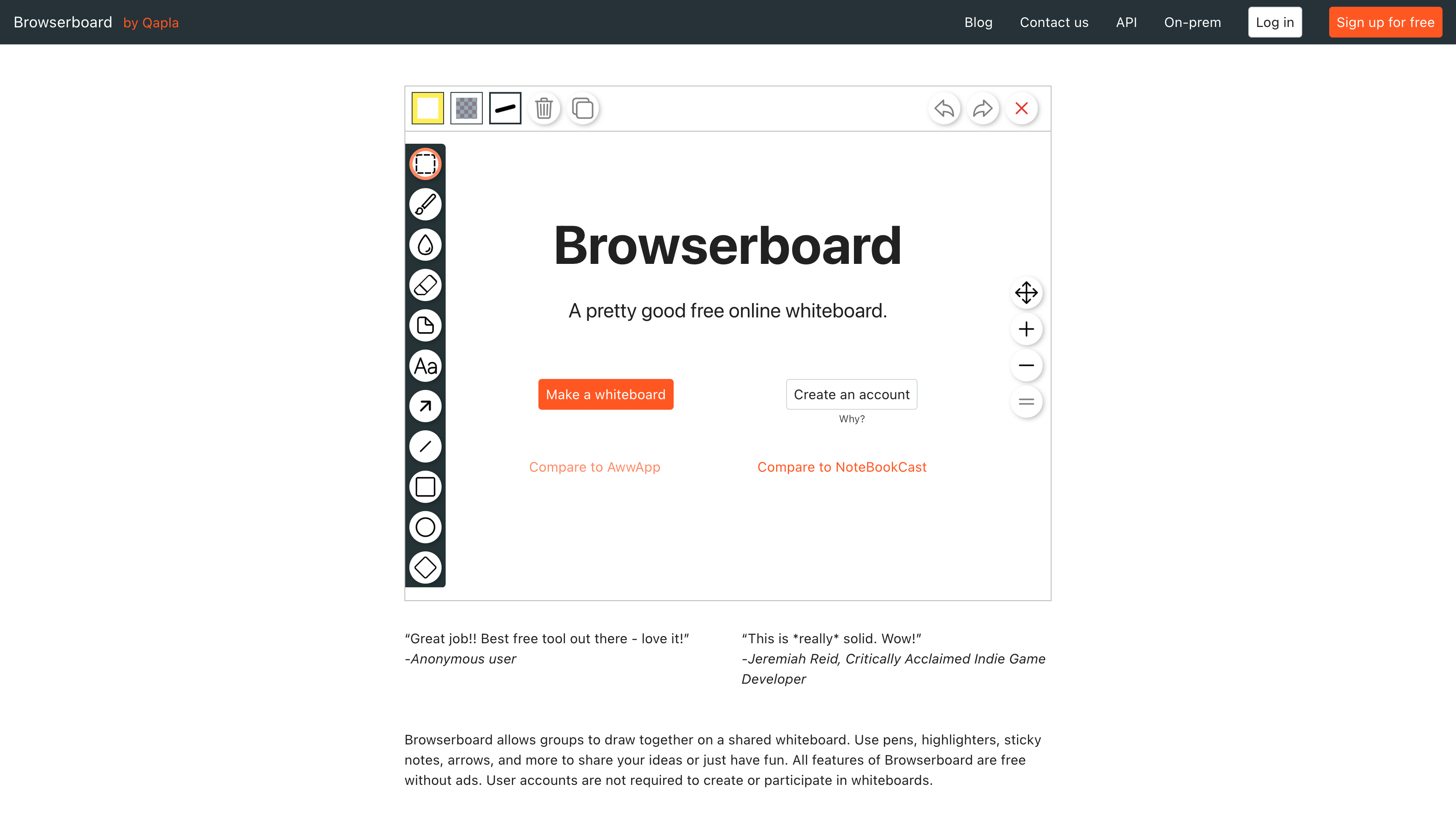Open Compare to AwwApp link
This screenshot has height=838, width=1456.
click(x=594, y=467)
